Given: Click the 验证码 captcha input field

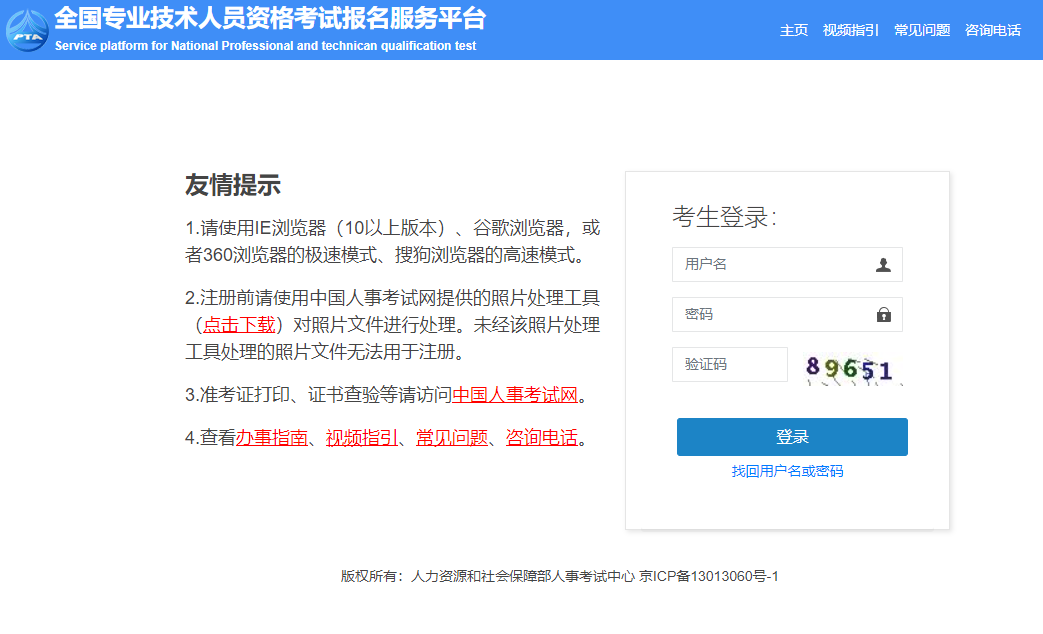Looking at the screenshot, I should pyautogui.click(x=729, y=364).
